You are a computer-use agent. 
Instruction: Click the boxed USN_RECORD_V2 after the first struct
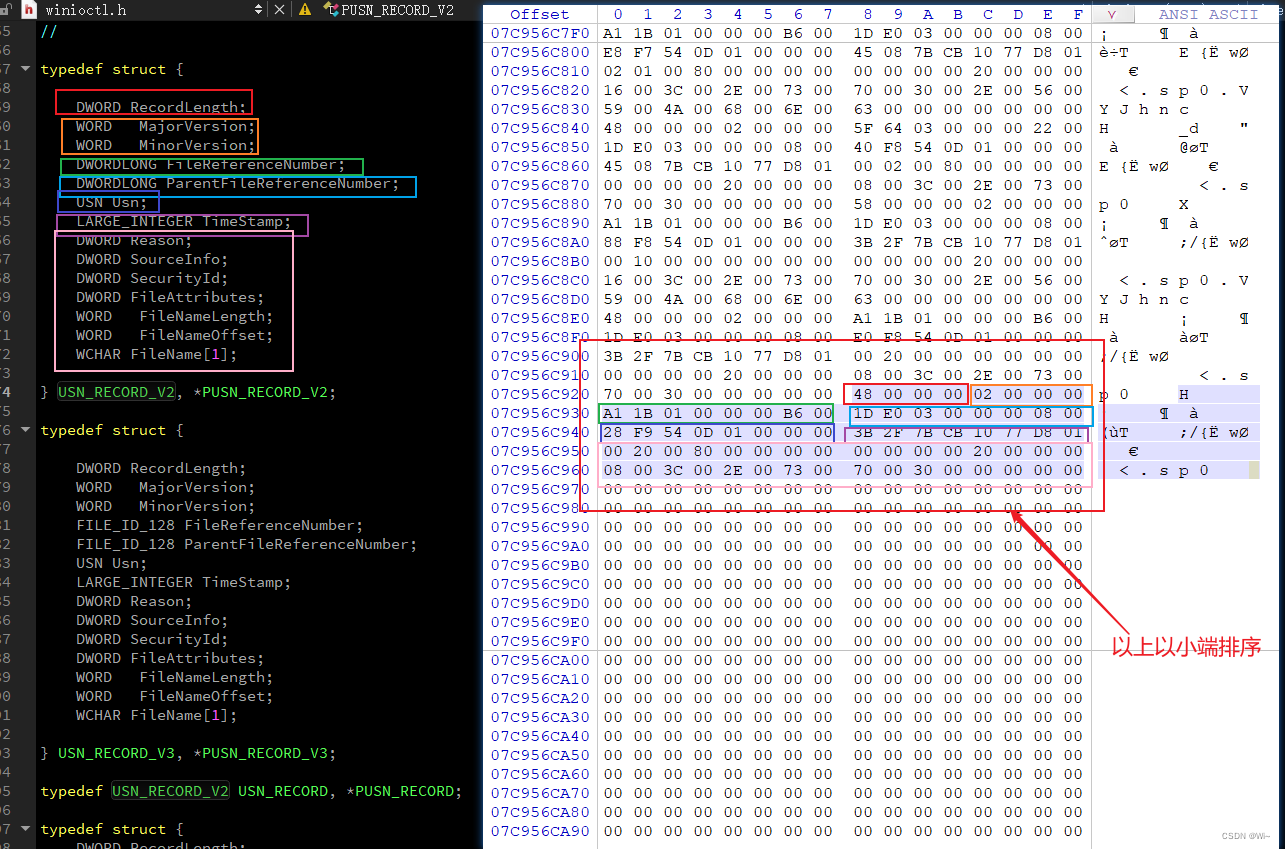(116, 392)
